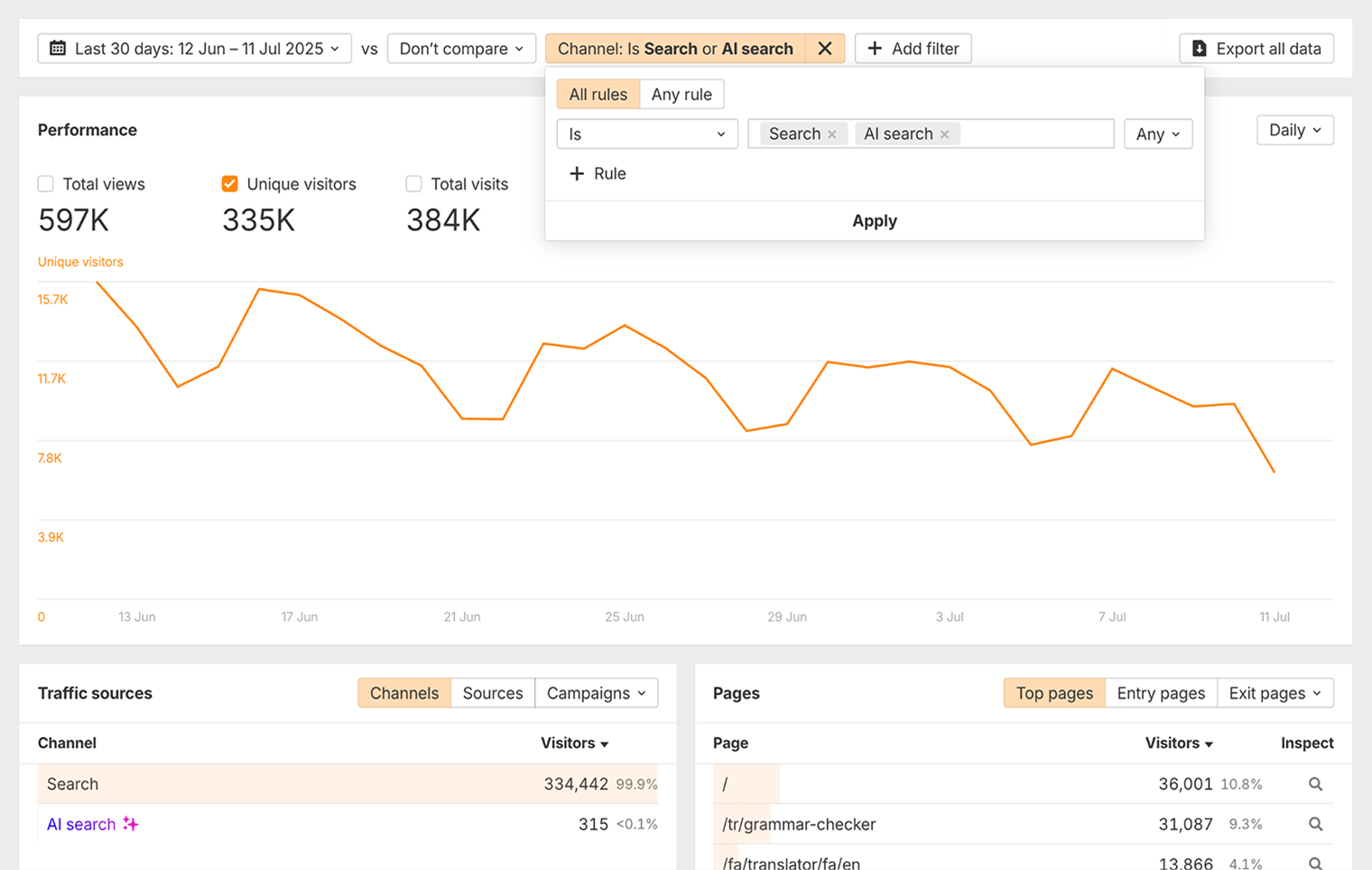Apply the channel filter rules
Image resolution: width=1372 pixels, height=870 pixels.
tap(874, 220)
